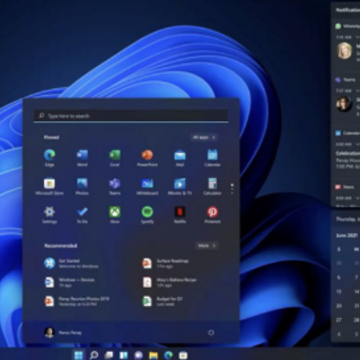Select date 20 in the calendar

pyautogui.click(x=339, y=306)
